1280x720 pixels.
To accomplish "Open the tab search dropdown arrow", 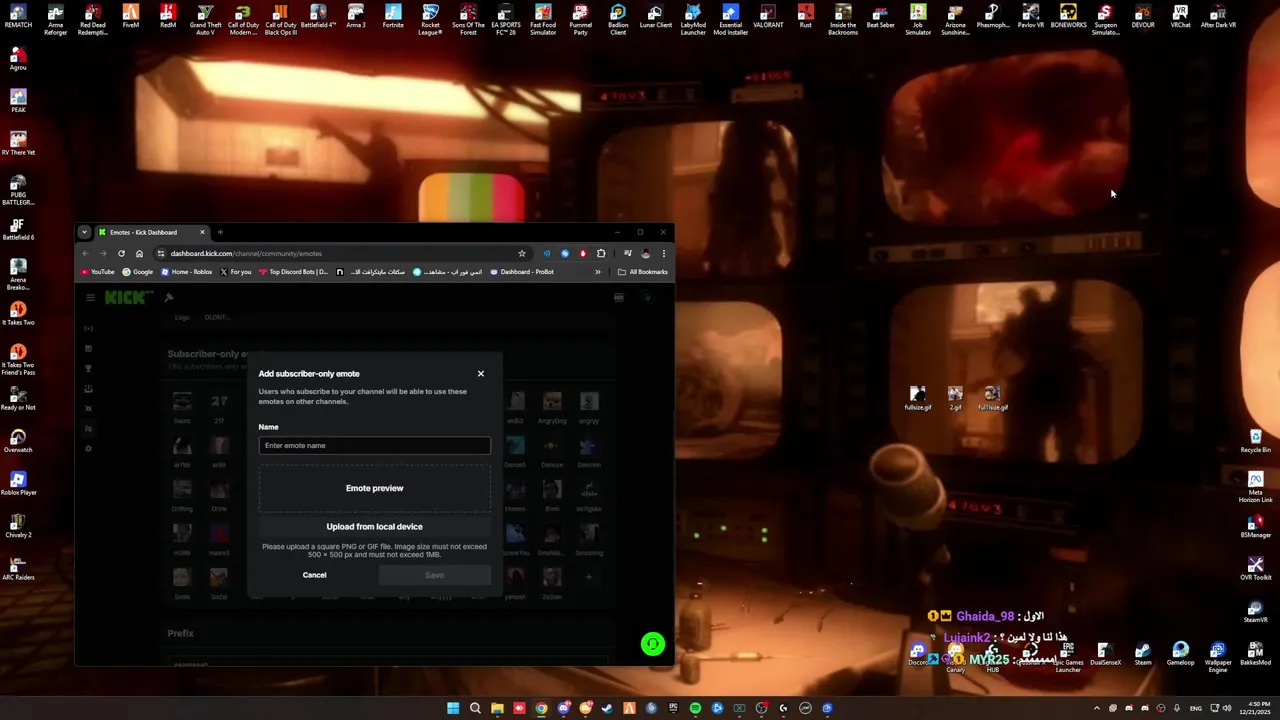I will coord(84,232).
